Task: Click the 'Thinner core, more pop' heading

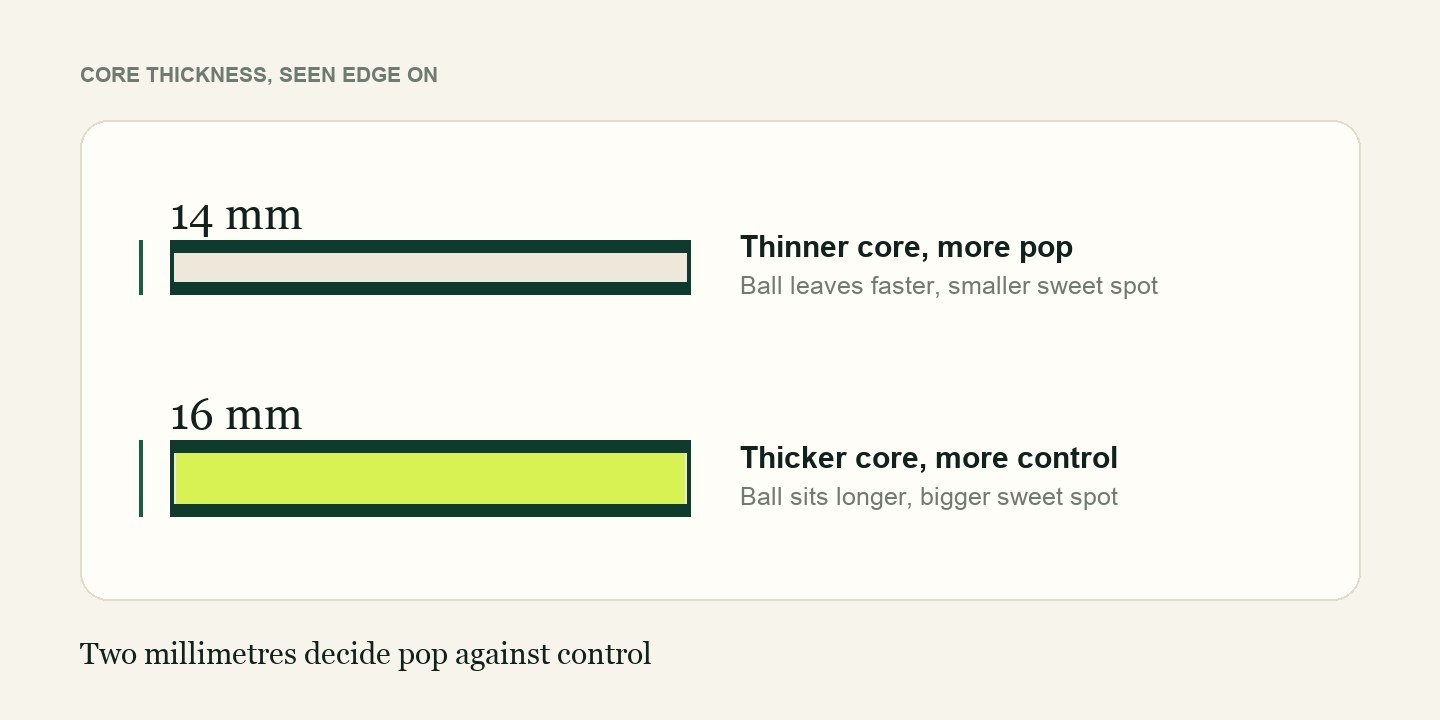Action: pos(906,247)
